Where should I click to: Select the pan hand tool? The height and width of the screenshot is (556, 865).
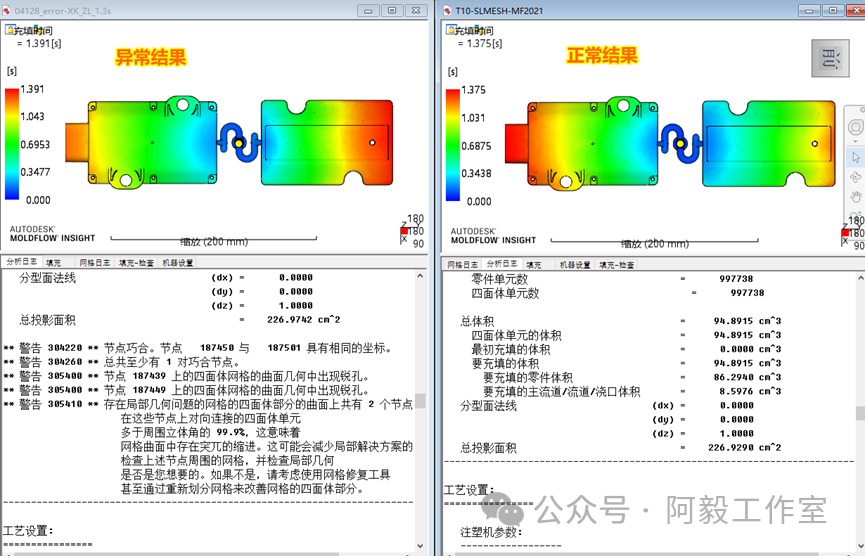point(856,196)
